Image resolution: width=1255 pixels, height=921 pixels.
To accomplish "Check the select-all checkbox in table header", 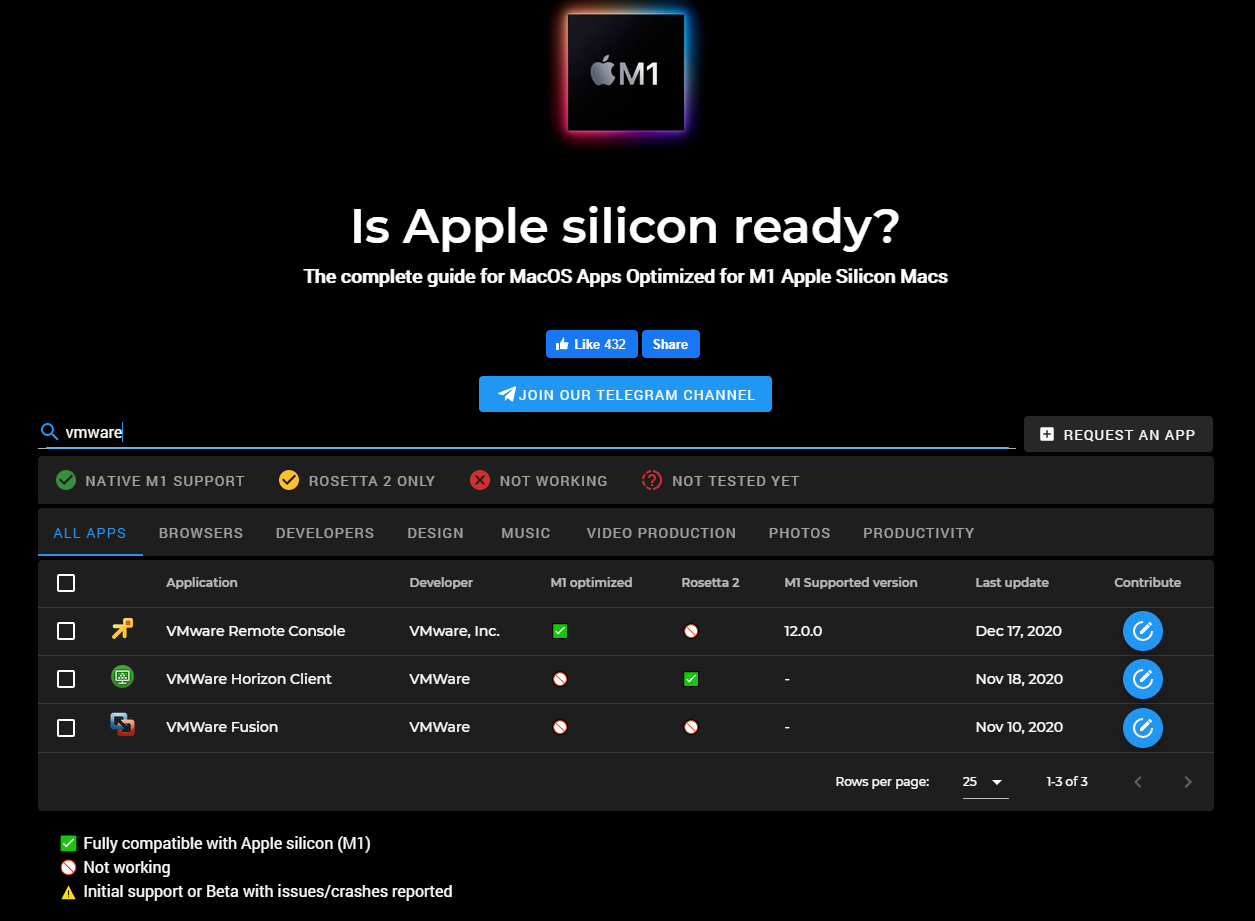I will pyautogui.click(x=66, y=583).
